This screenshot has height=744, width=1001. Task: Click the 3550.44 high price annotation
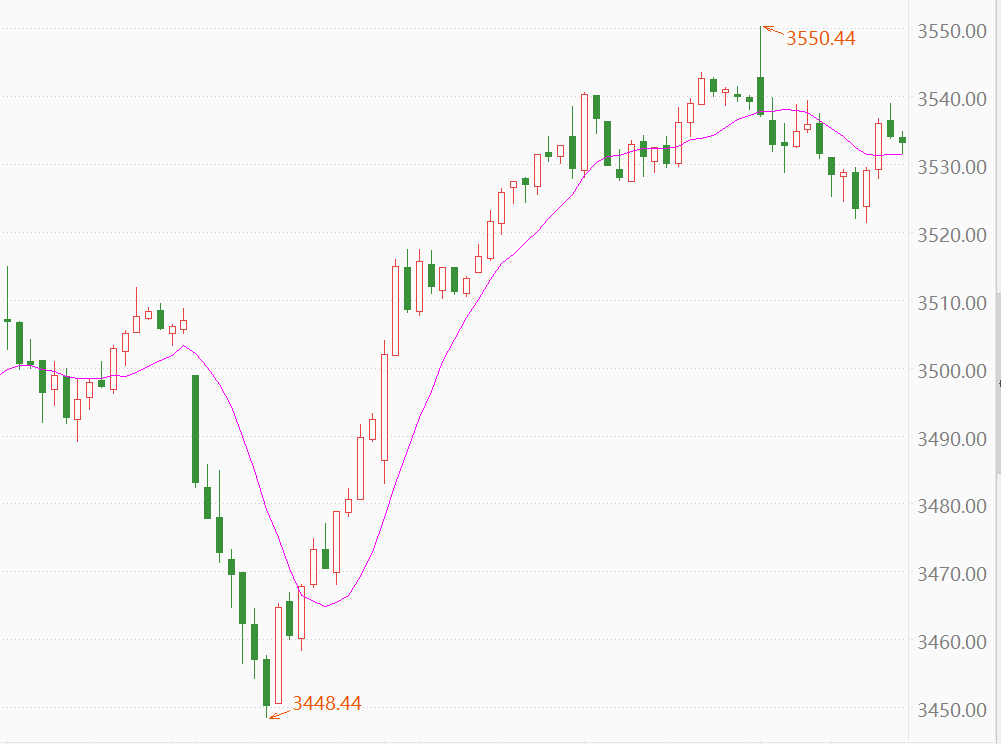(x=821, y=39)
